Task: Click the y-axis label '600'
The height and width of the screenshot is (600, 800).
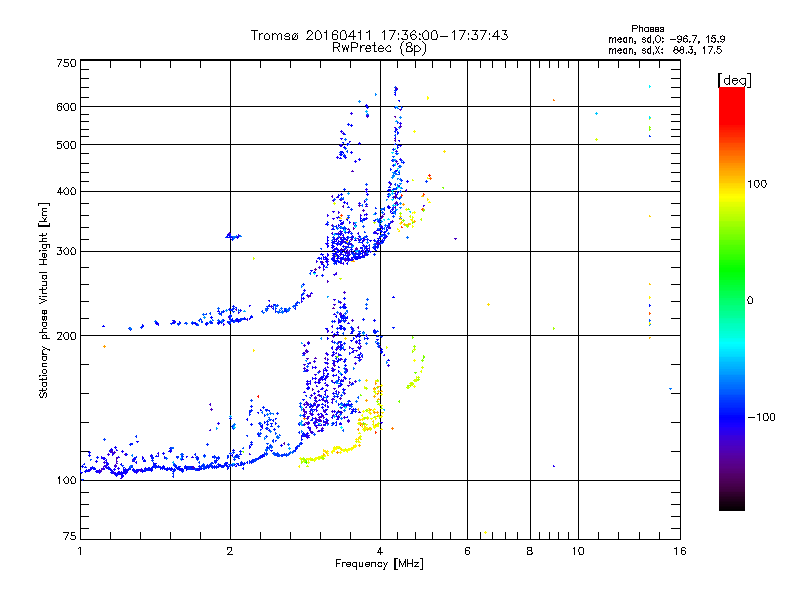Action: [x=67, y=107]
